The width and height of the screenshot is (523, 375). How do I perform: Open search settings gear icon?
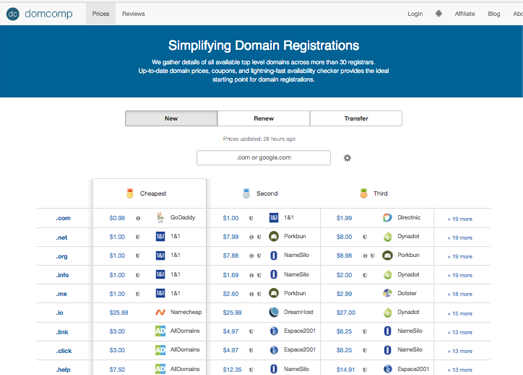tap(347, 158)
